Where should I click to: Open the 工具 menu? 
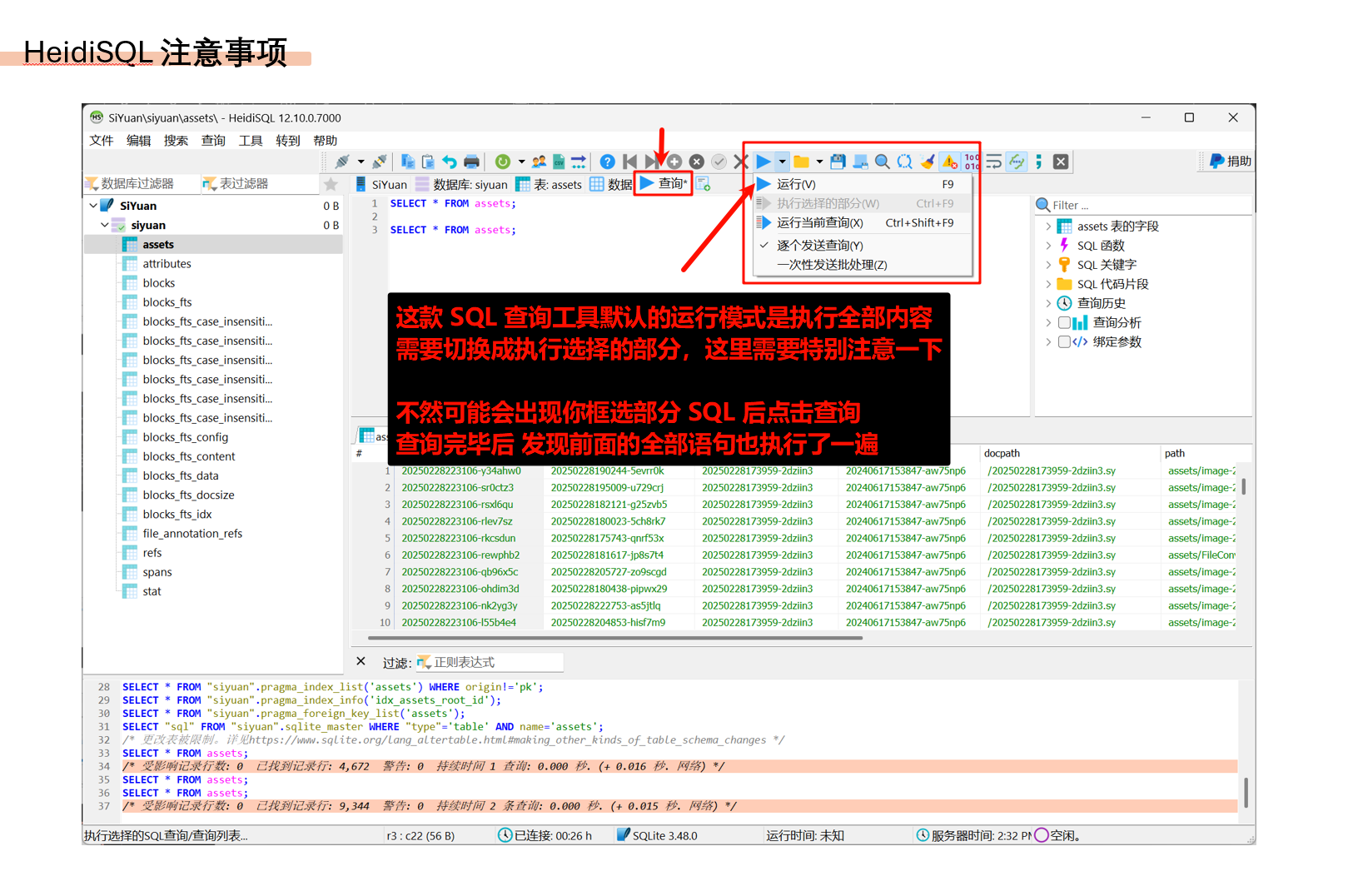[x=250, y=141]
